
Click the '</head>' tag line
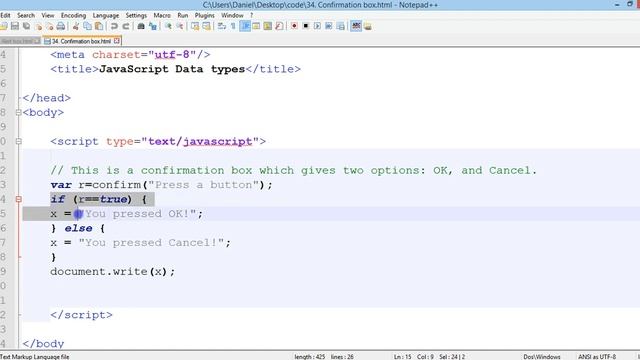pyautogui.click(x=47, y=98)
